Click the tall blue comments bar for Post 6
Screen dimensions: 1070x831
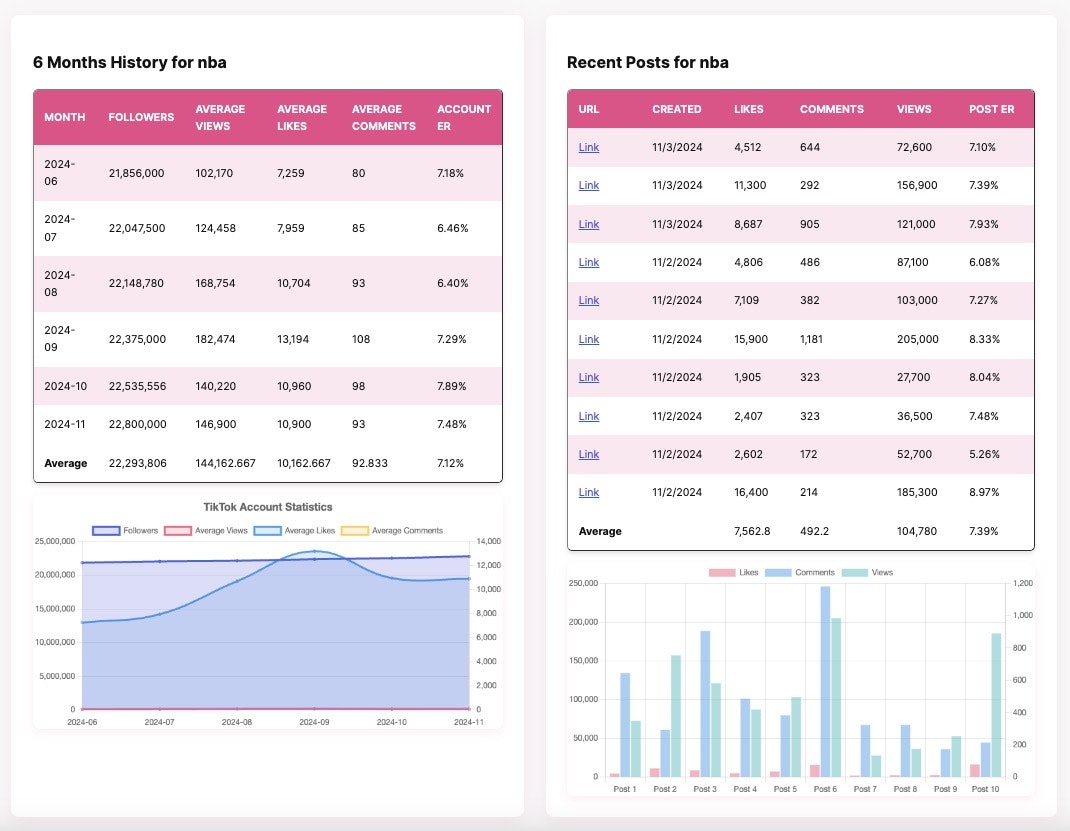coord(825,682)
